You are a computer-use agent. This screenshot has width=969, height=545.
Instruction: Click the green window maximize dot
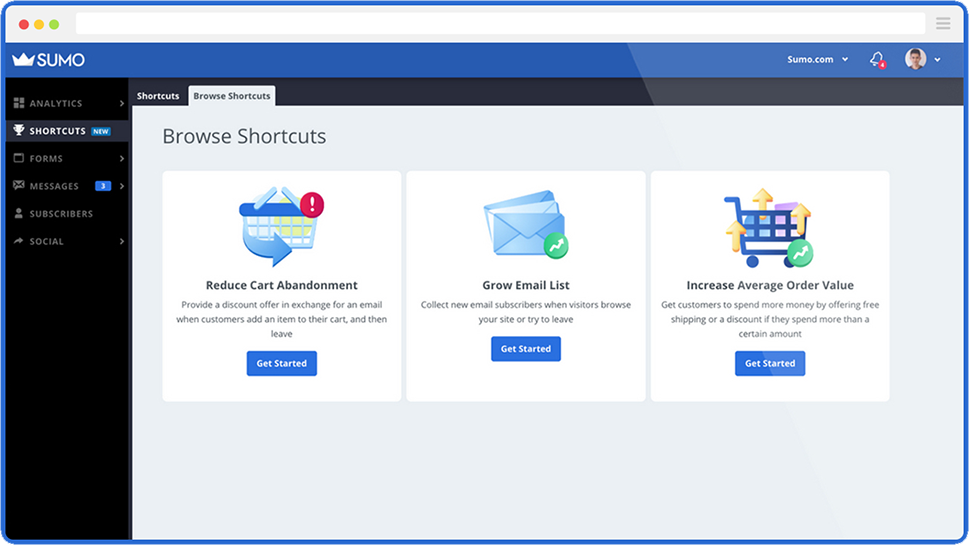(54, 24)
